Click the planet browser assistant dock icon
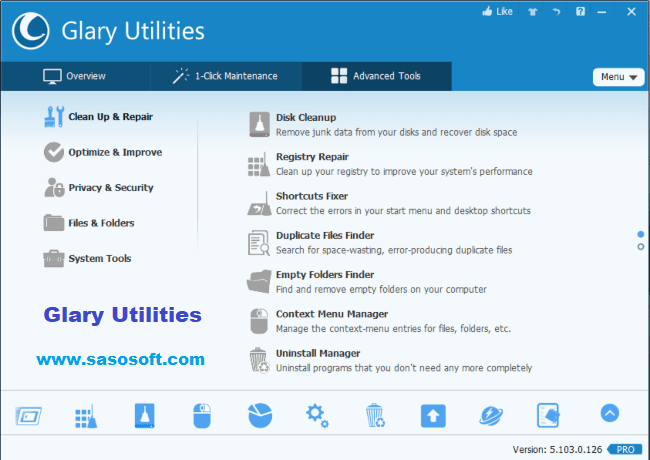 (491, 416)
